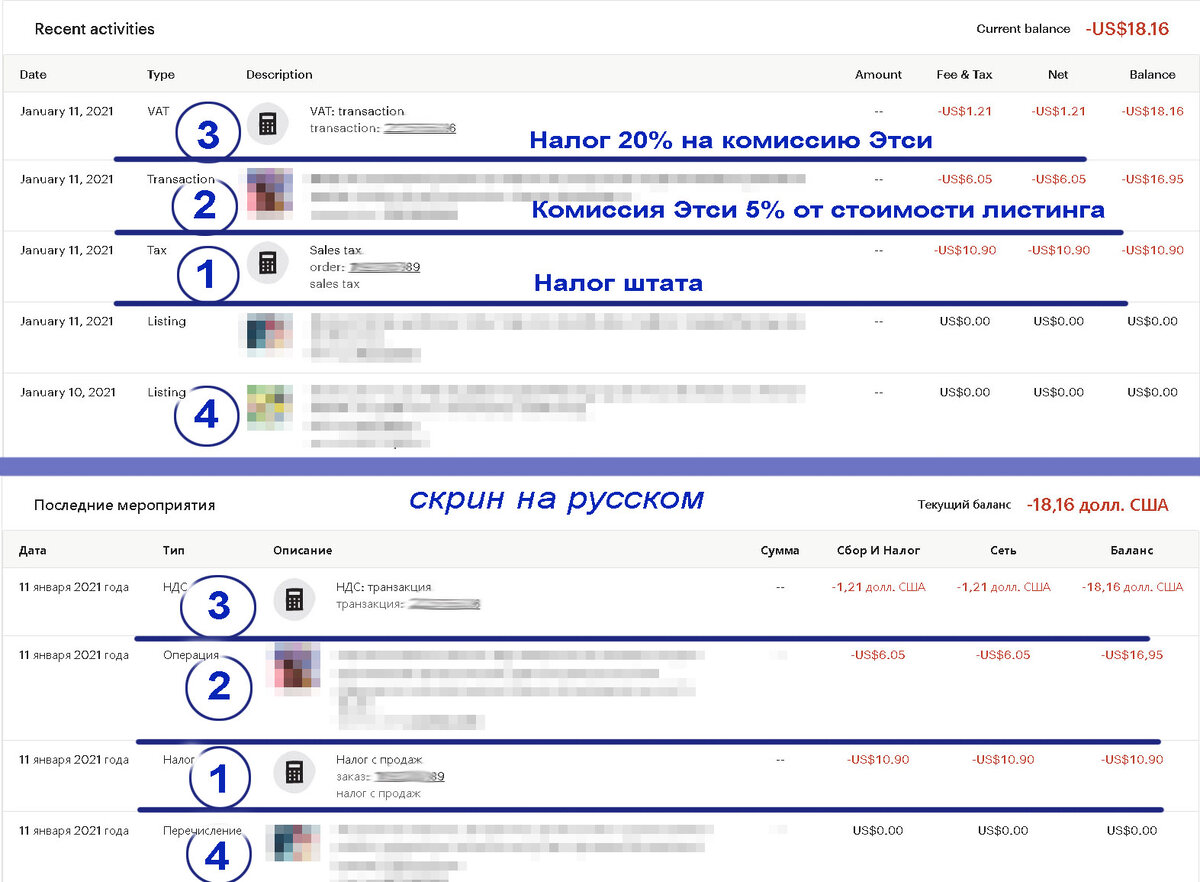
Task: Open заказ number link in Russian sales tax row
Action: click(x=409, y=777)
